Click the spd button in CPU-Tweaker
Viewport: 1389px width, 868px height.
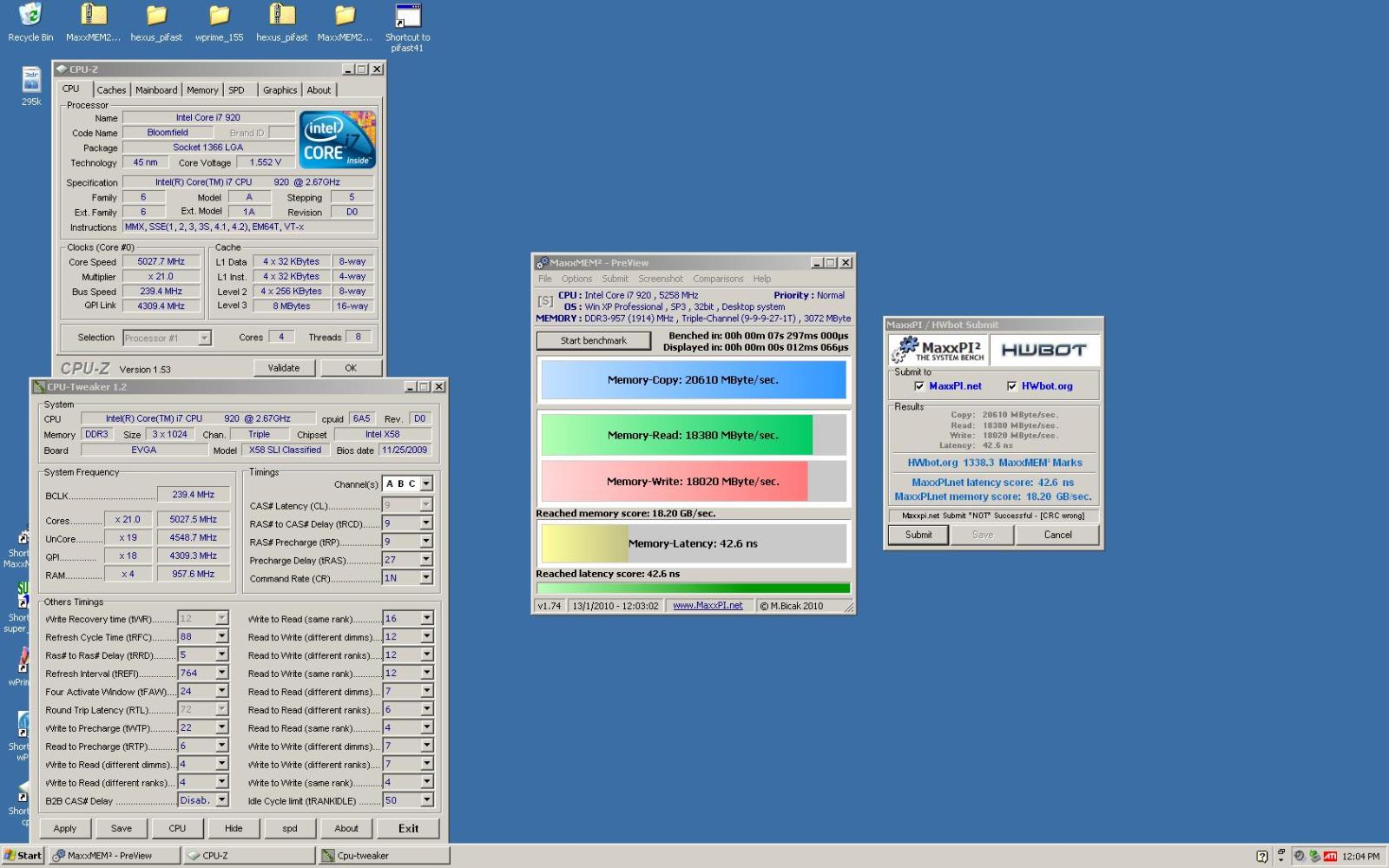290,828
